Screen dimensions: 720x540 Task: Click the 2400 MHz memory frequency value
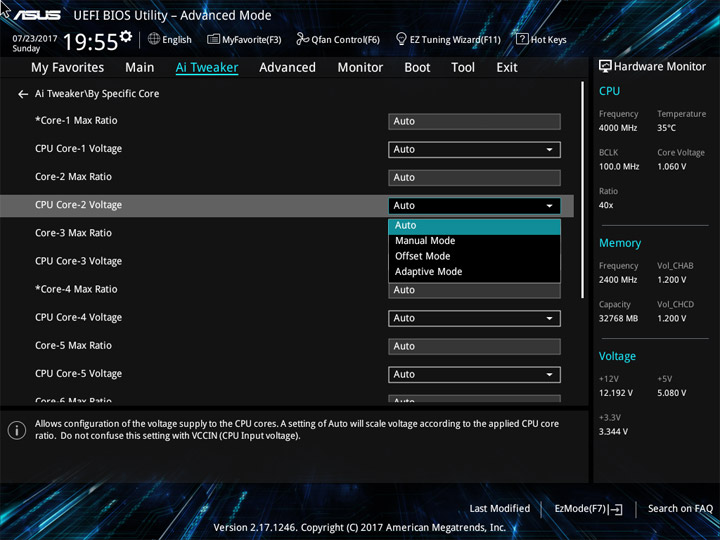[x=618, y=280]
